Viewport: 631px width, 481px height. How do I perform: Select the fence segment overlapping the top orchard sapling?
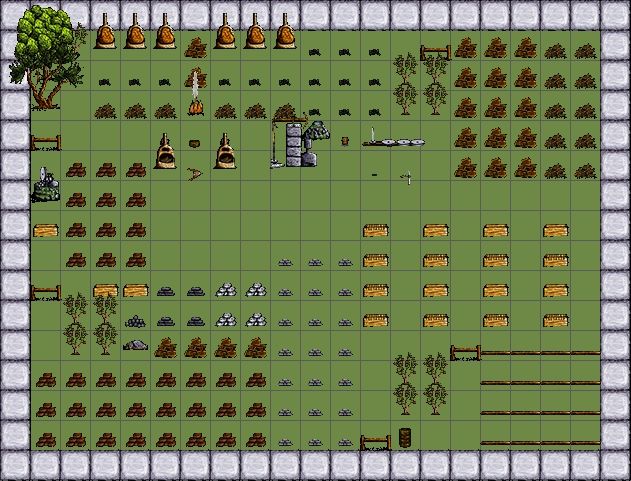[435, 53]
